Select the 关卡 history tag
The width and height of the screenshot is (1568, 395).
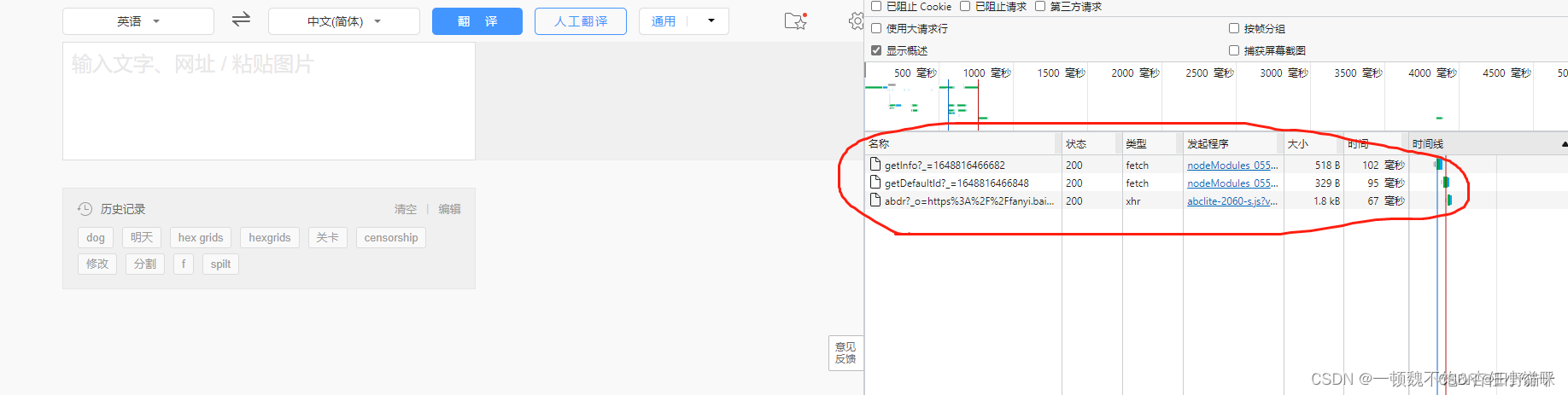(x=328, y=237)
